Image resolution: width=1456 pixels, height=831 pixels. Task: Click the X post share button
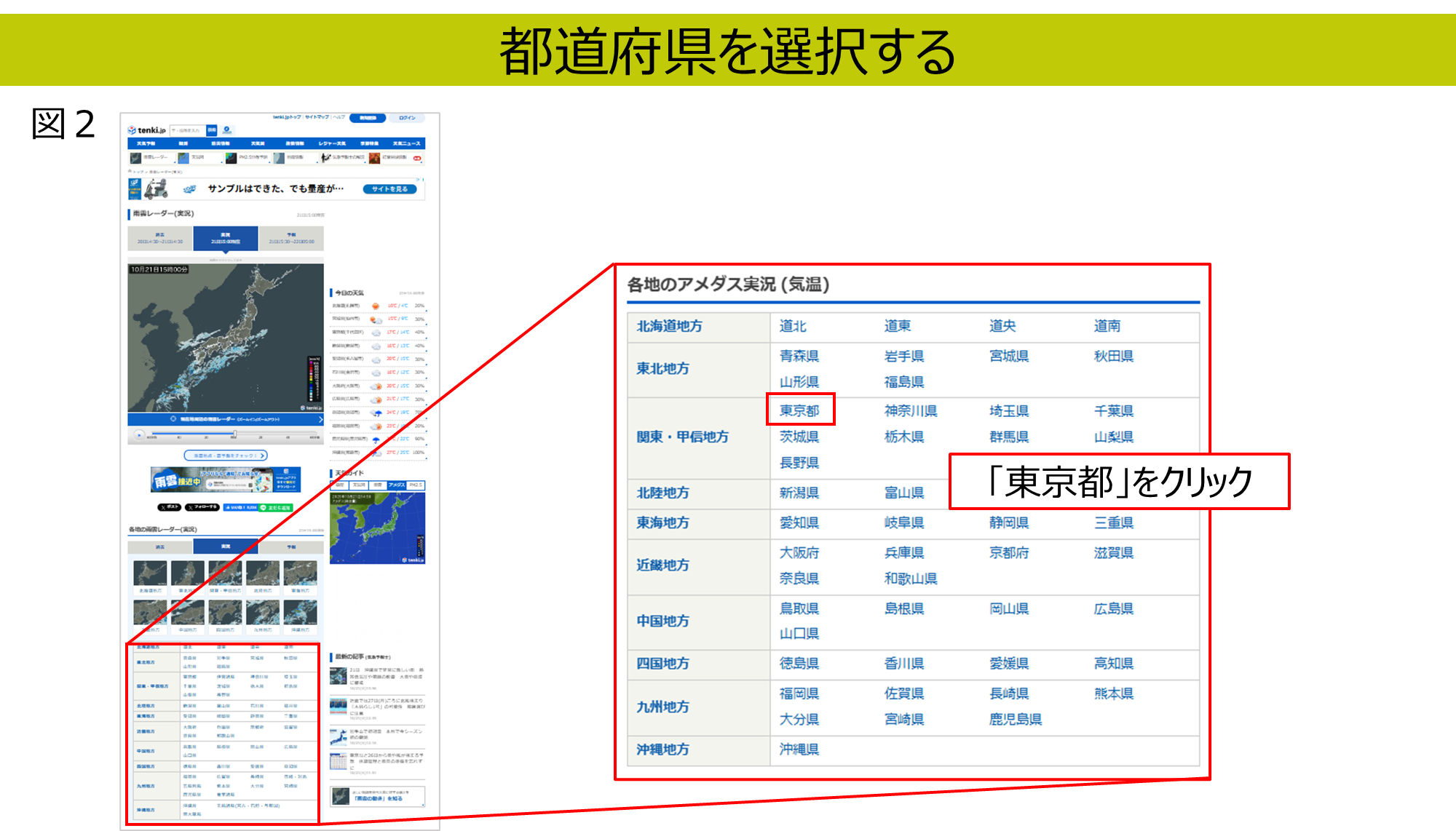coord(169,507)
